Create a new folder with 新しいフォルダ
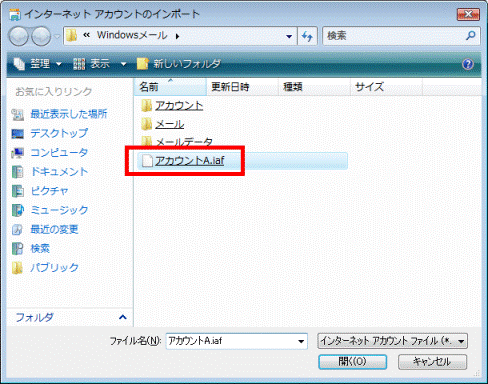488x384 pixels. (179, 64)
